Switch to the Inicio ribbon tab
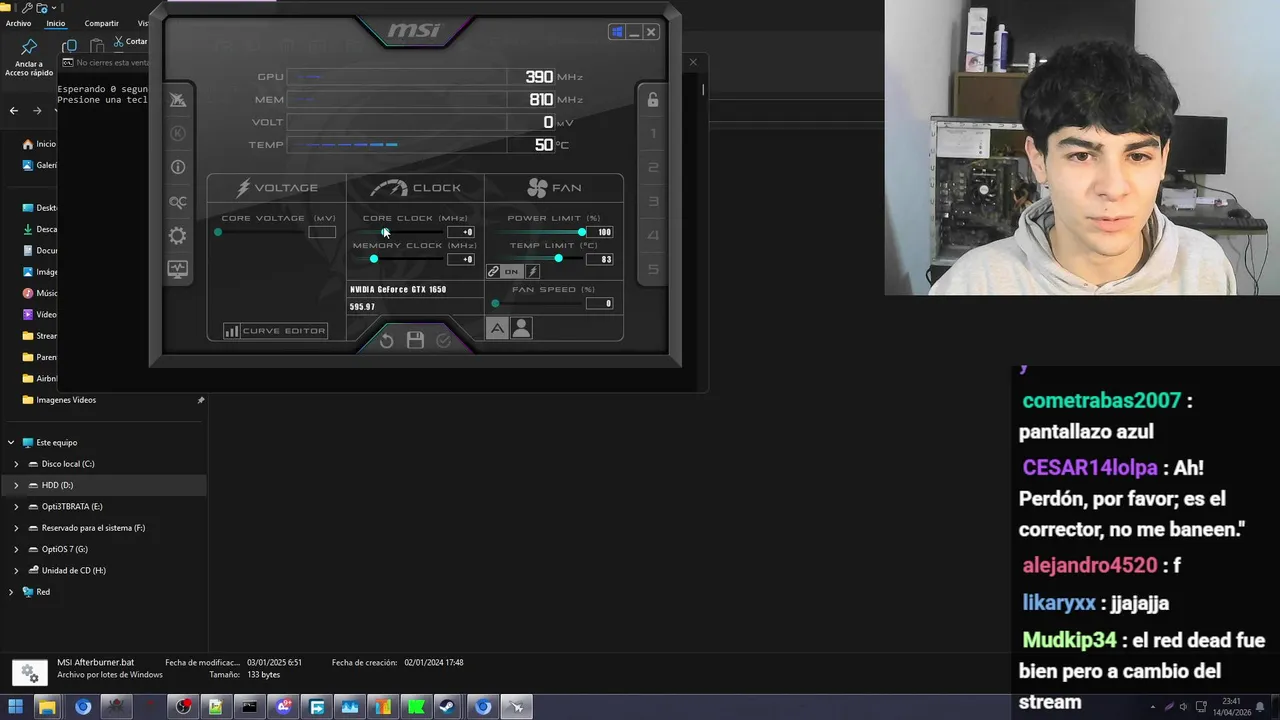 [x=55, y=23]
